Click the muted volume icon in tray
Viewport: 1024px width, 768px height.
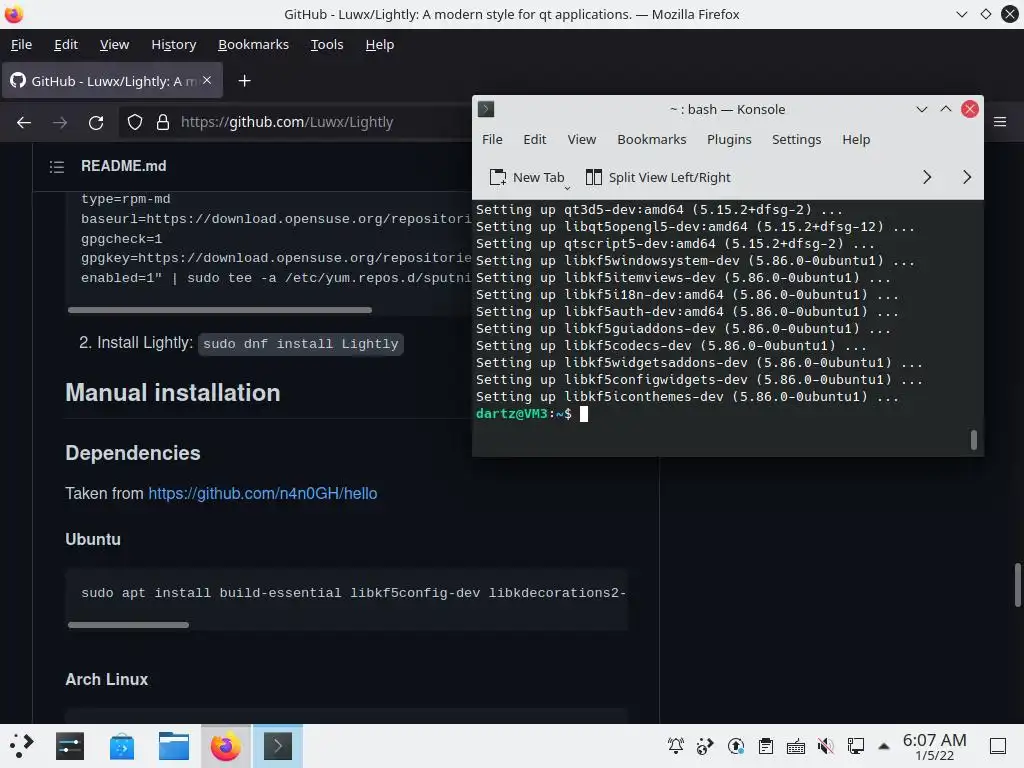pos(825,746)
